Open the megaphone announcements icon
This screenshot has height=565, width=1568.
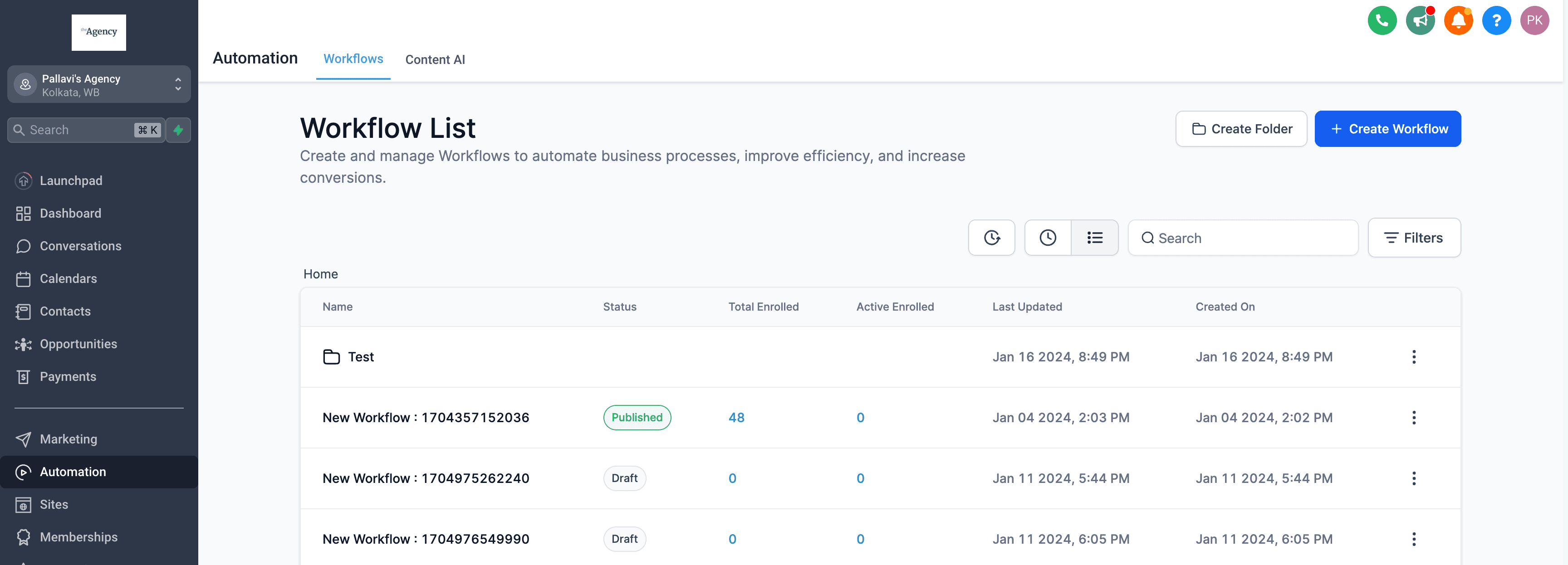click(1420, 21)
